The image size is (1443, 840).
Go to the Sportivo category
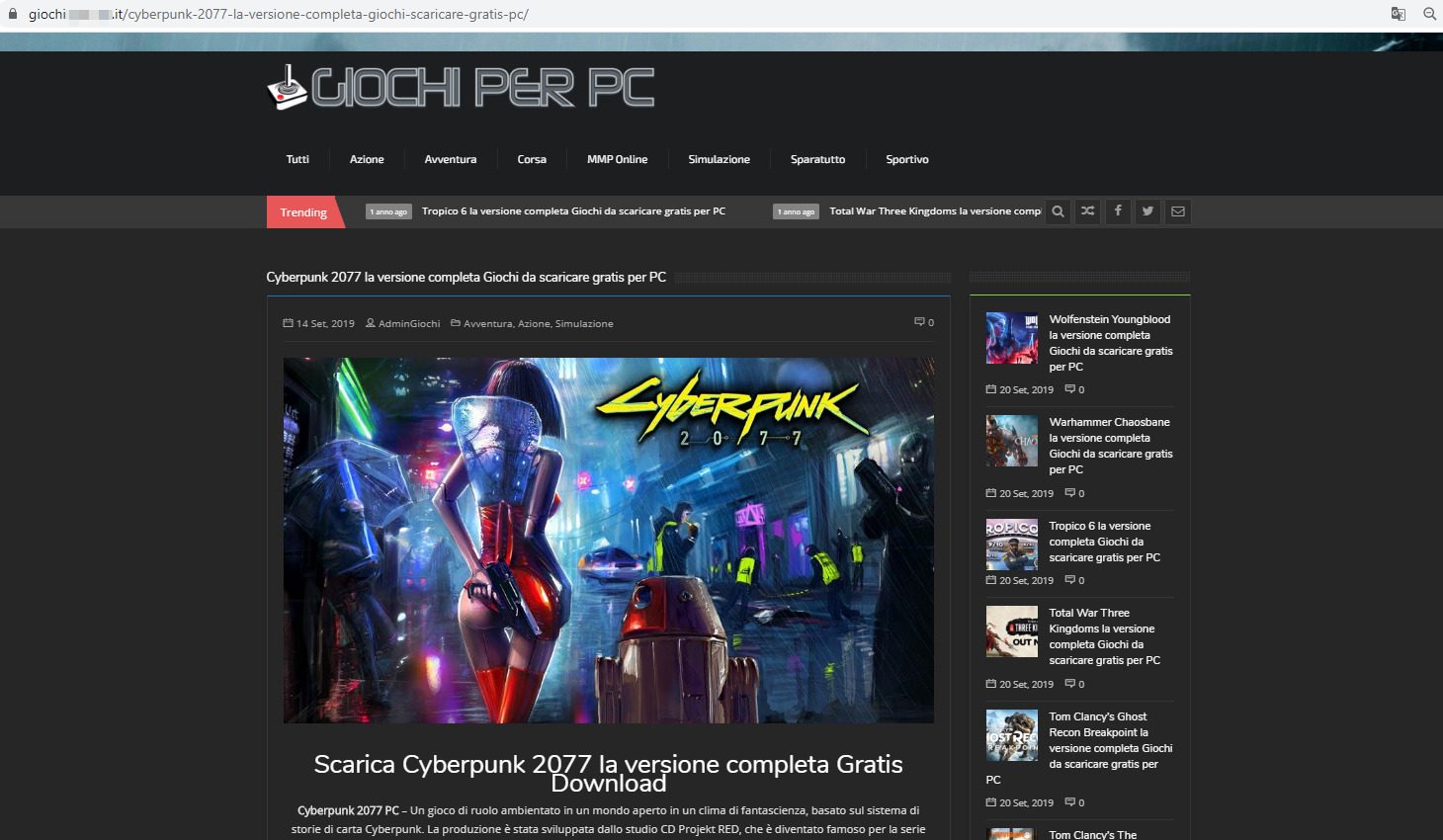907,159
